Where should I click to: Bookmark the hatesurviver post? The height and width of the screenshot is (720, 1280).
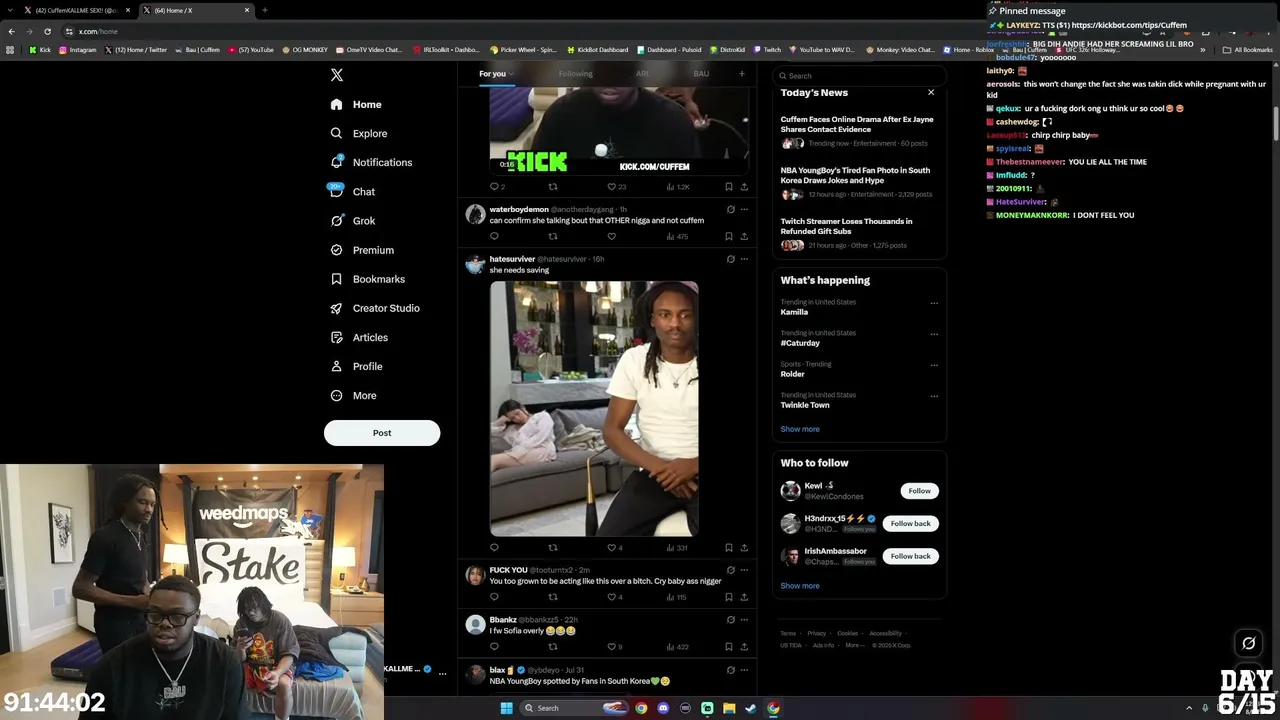point(729,548)
